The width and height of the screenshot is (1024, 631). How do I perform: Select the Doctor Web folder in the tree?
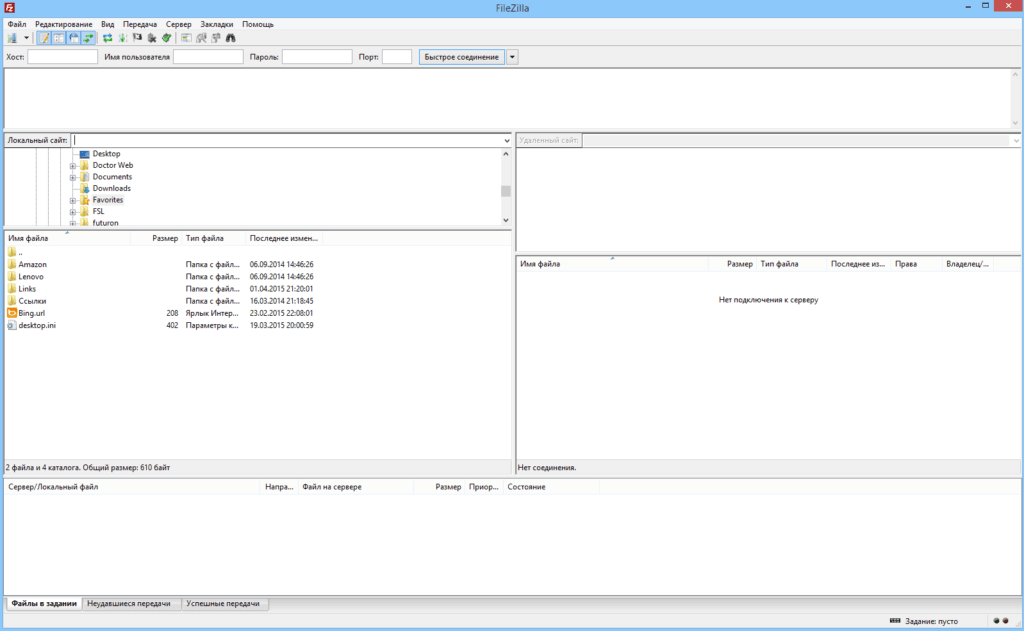pos(113,165)
